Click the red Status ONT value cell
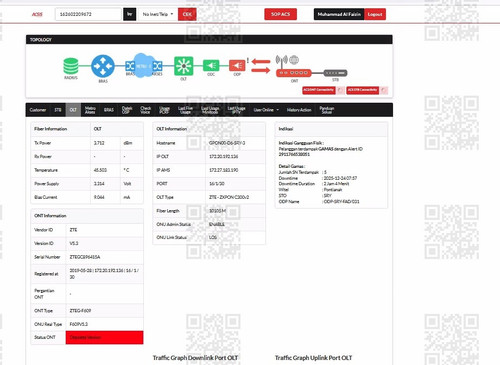Viewport: 500px width, 365px height. (x=104, y=337)
